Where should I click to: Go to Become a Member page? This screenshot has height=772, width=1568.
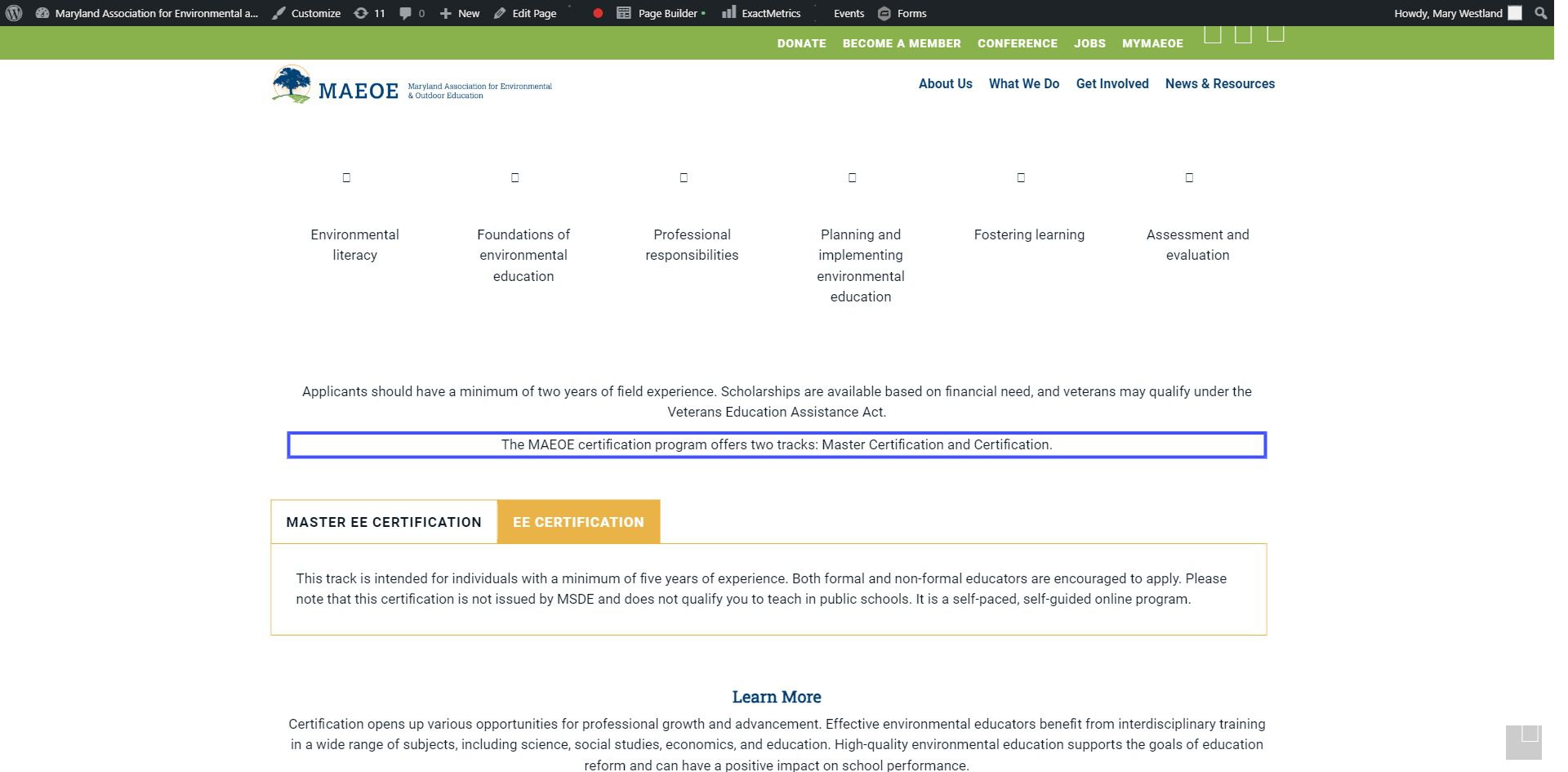[902, 43]
